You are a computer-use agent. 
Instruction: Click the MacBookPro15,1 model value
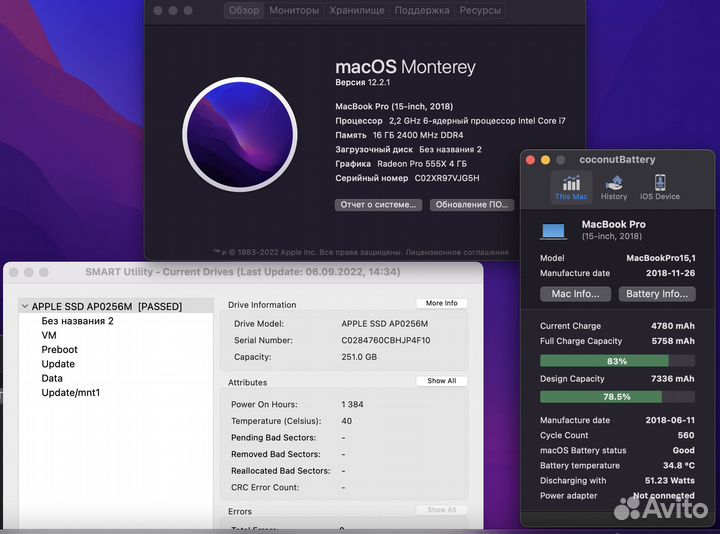tap(661, 258)
